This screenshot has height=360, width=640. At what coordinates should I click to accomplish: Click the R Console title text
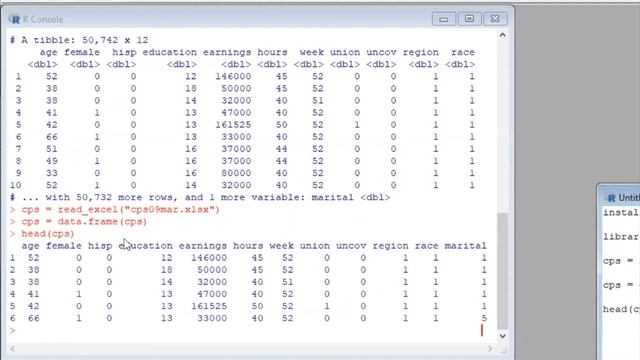coord(43,19)
